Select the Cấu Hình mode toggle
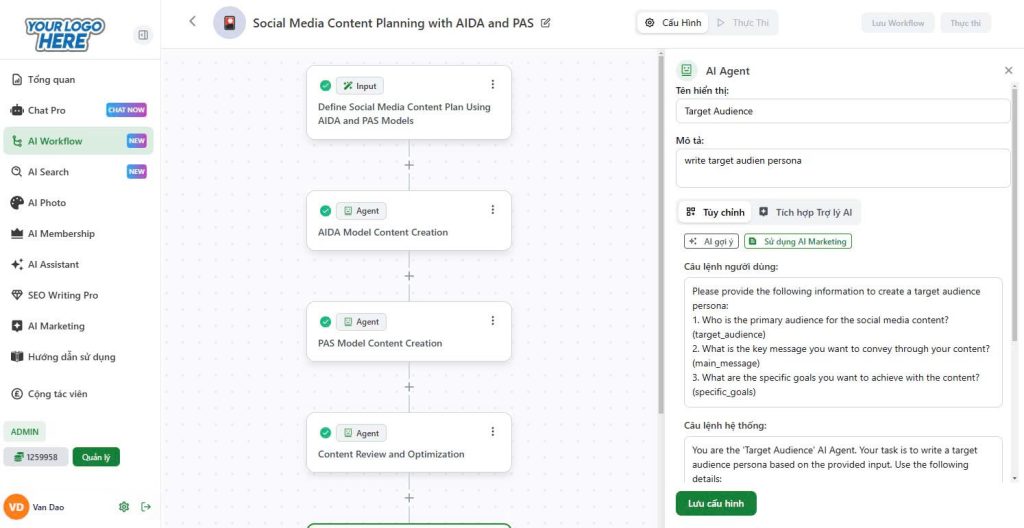Viewport: 1024px width, 528px height. pos(673,22)
